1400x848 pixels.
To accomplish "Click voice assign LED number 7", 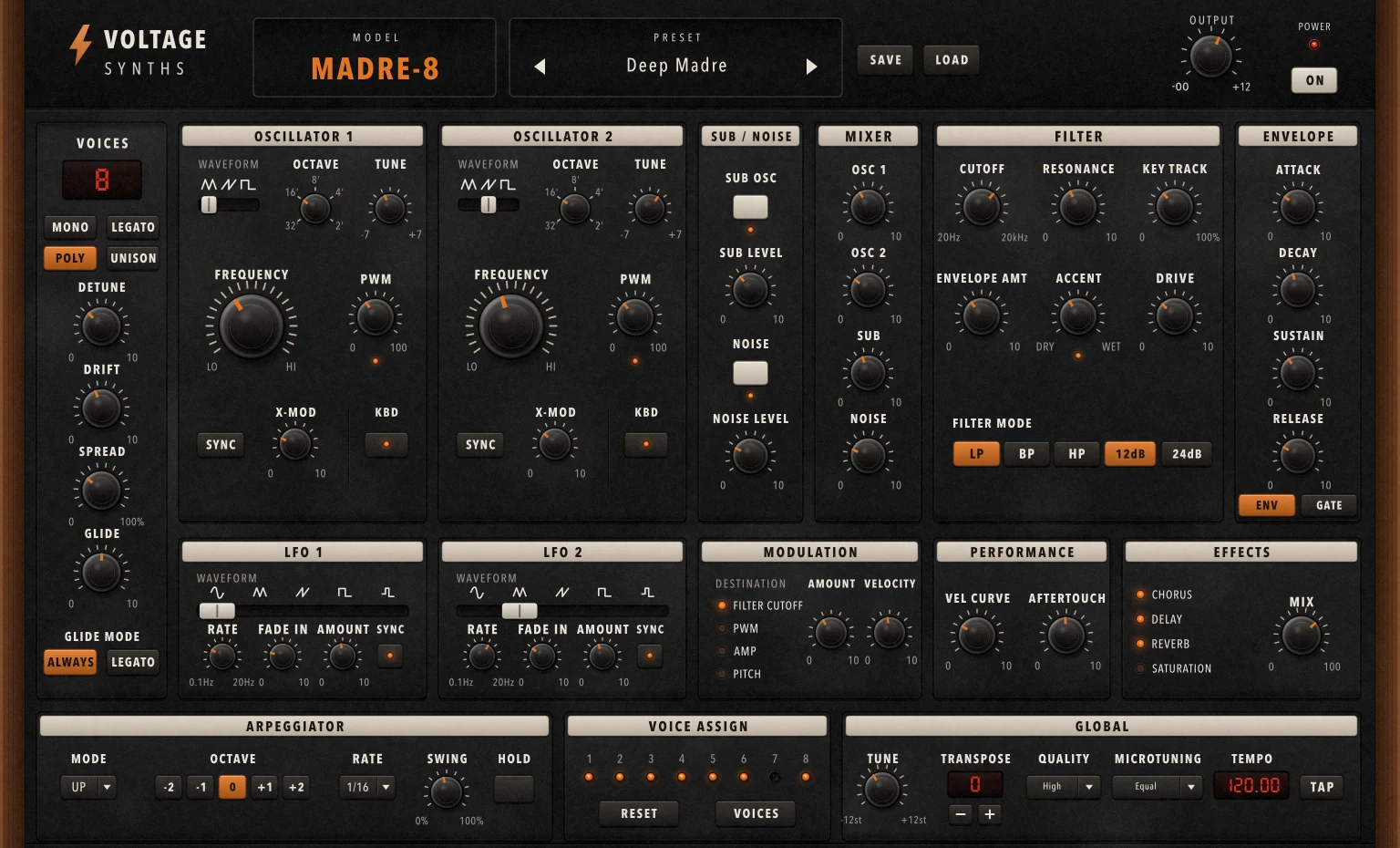I will pyautogui.click(x=775, y=777).
